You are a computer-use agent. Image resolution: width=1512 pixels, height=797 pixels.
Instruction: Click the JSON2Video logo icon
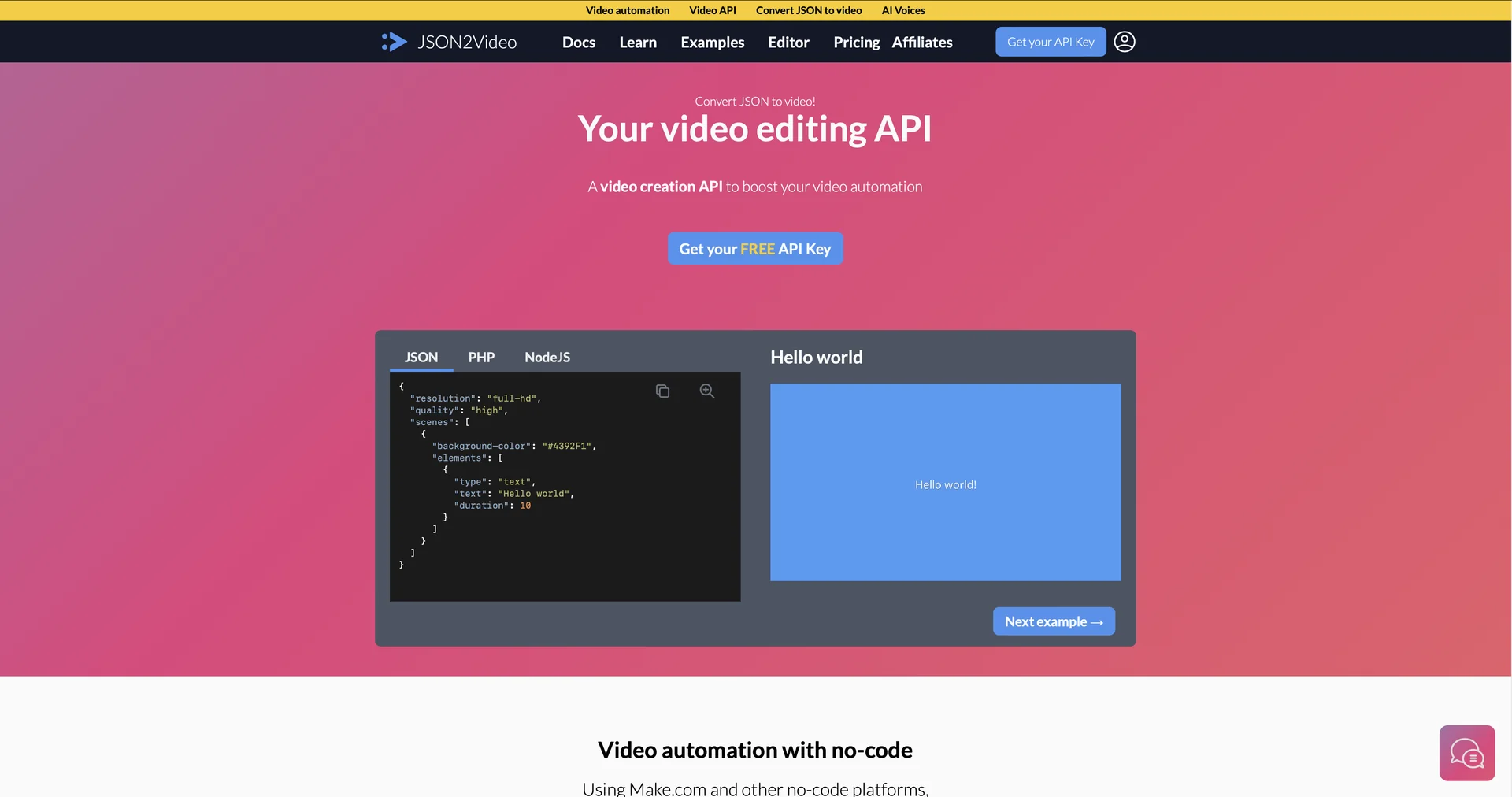(394, 42)
